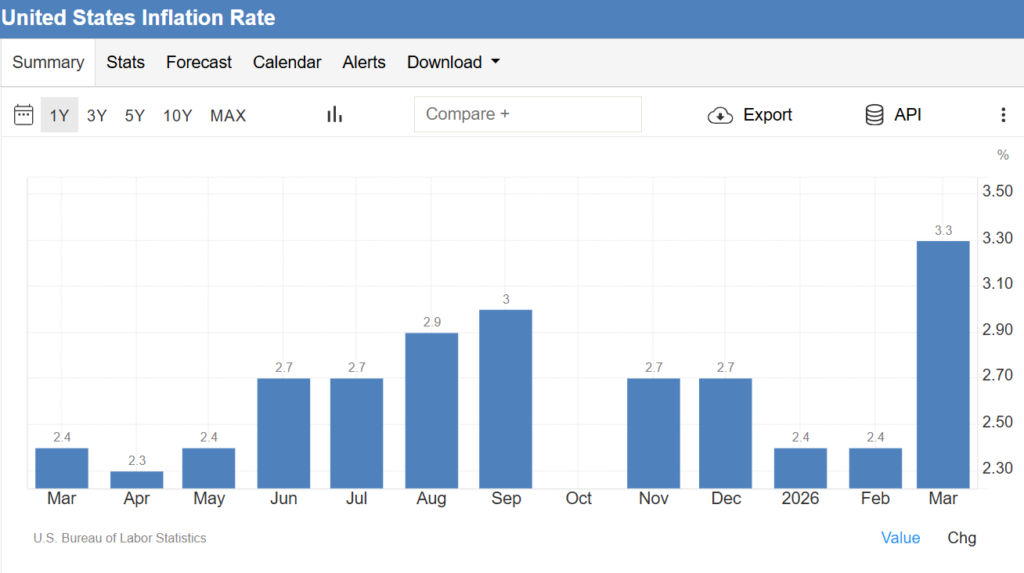
Task: Click the API database icon
Action: (x=874, y=115)
